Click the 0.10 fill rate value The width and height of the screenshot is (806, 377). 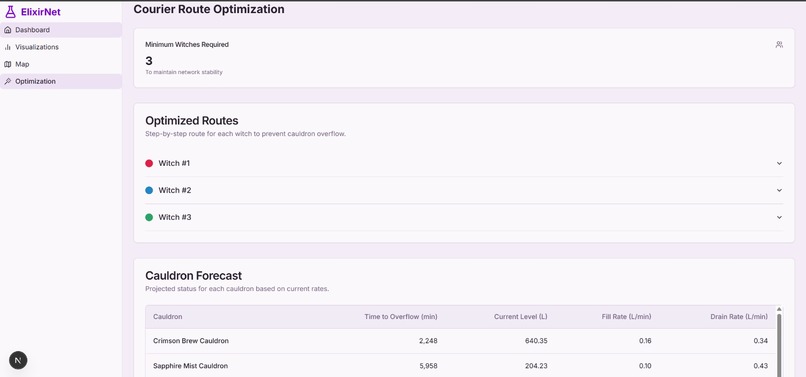tap(645, 366)
